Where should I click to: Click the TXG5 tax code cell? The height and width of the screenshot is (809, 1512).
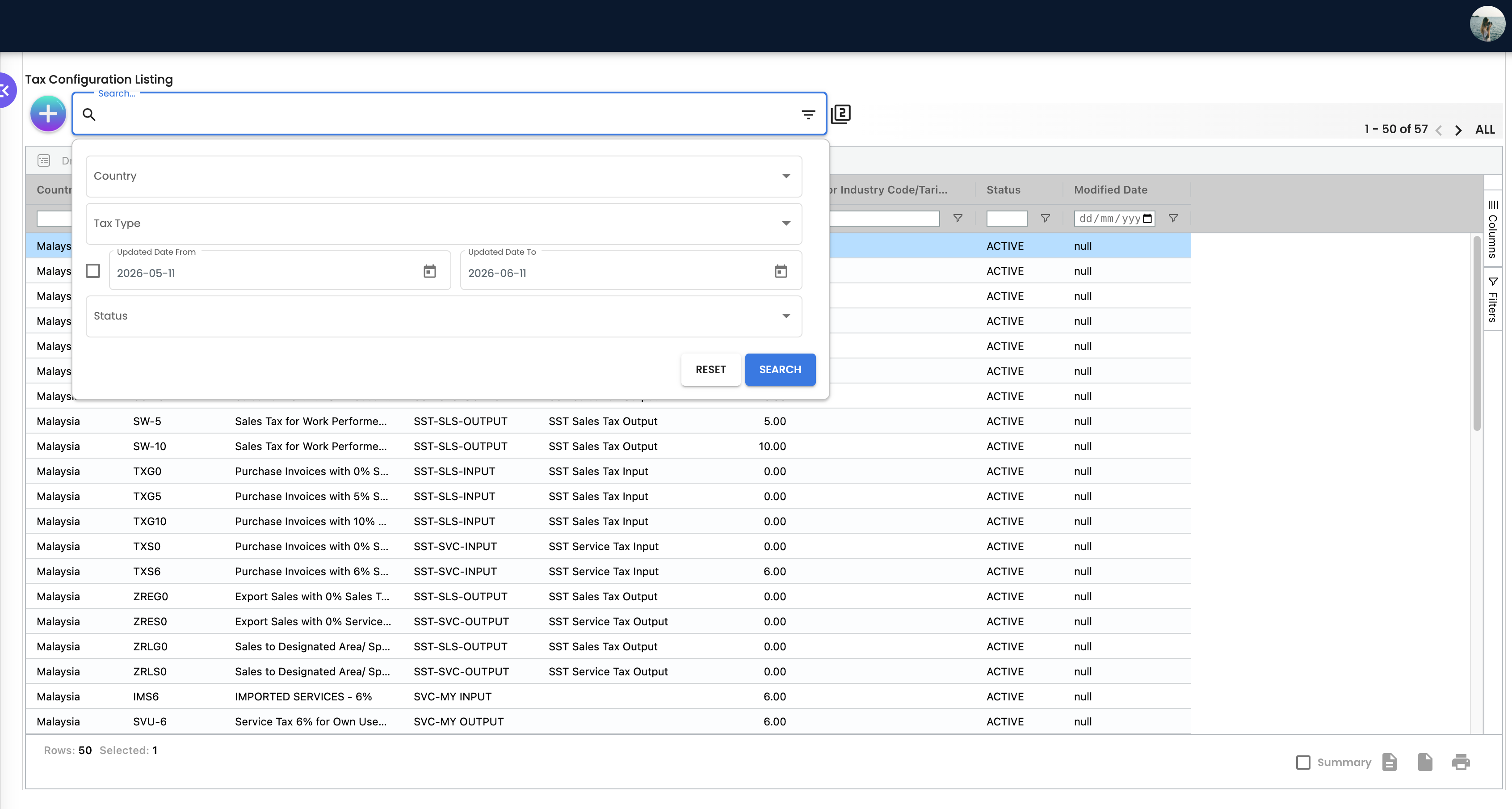pyautogui.click(x=147, y=496)
